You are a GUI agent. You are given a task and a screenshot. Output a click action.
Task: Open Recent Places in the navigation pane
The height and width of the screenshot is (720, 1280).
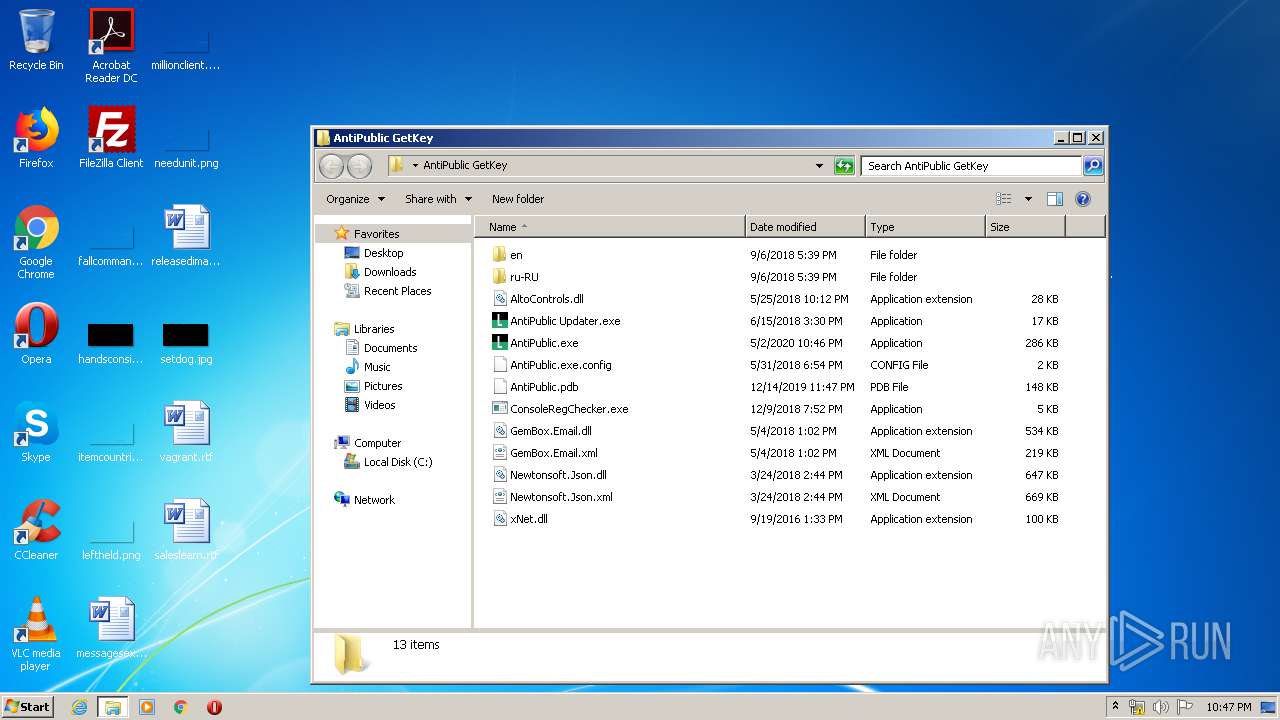(x=397, y=291)
